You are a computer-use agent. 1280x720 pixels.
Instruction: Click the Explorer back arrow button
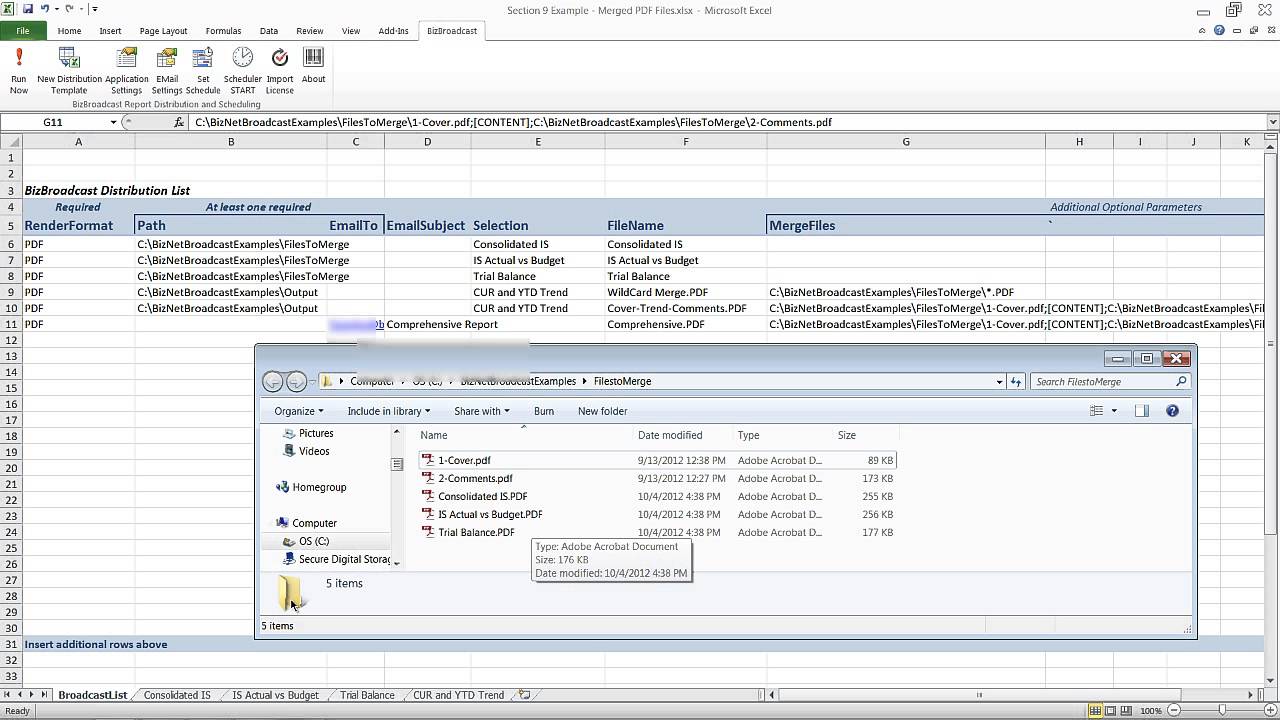click(273, 381)
